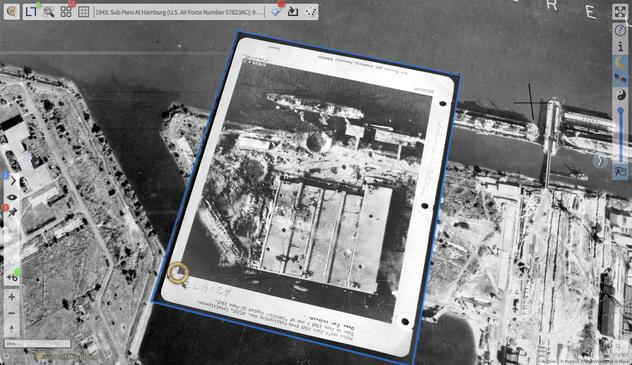632x365 pixels.
Task: Click the title field '1945: Sub Pens At Hamburg'
Action: pyautogui.click(x=179, y=12)
